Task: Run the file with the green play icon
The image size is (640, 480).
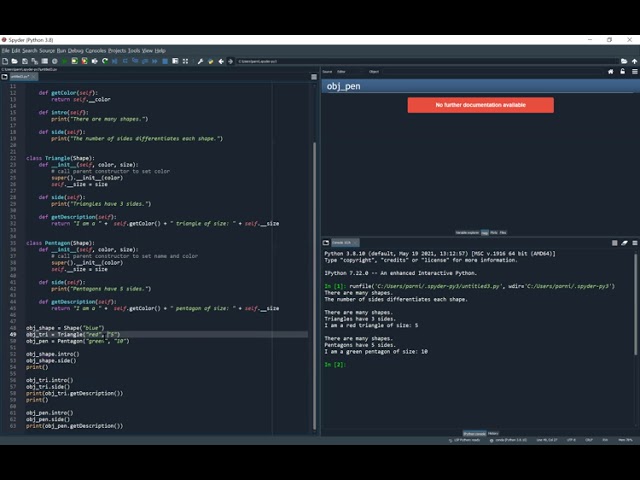Action: (x=64, y=61)
